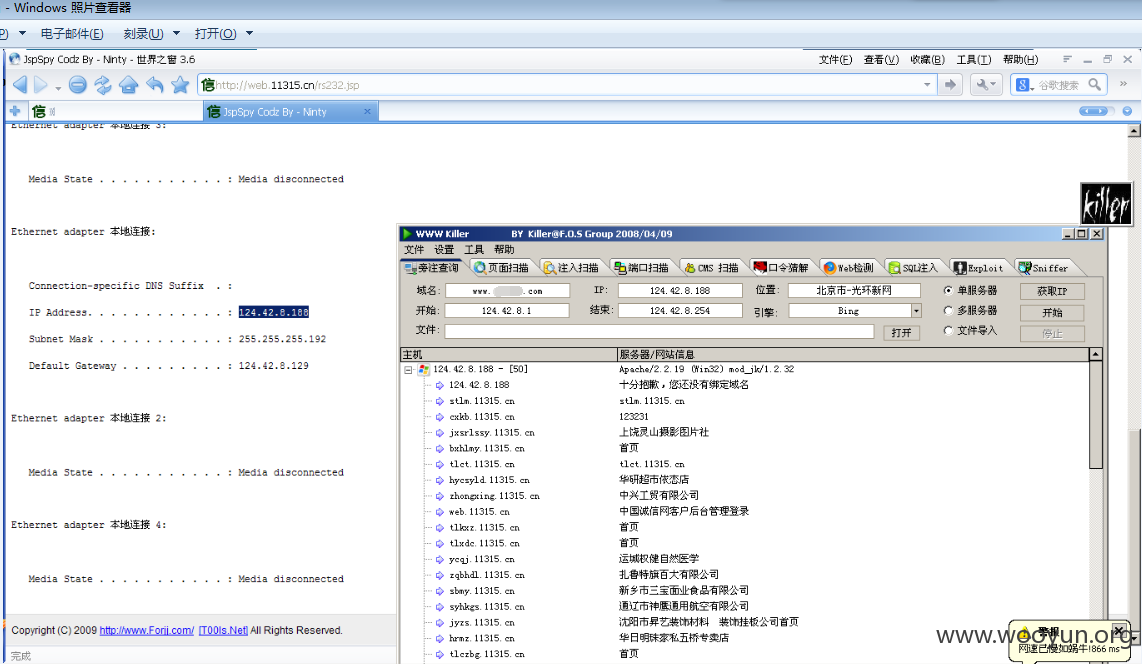Select the 单服务器 radio option
The width and height of the screenshot is (1142, 664).
tap(970, 290)
